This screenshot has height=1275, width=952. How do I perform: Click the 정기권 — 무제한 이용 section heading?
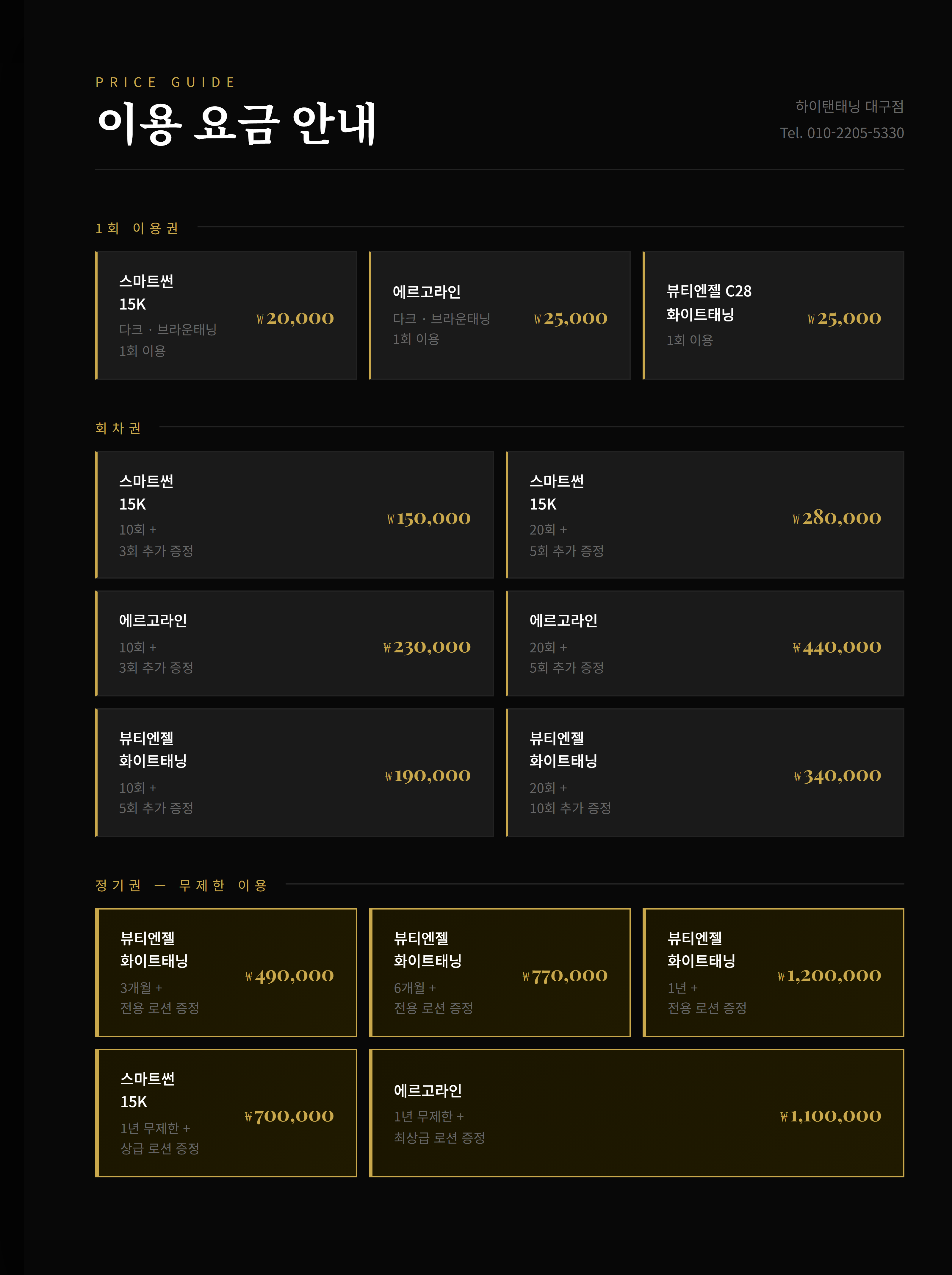(181, 885)
